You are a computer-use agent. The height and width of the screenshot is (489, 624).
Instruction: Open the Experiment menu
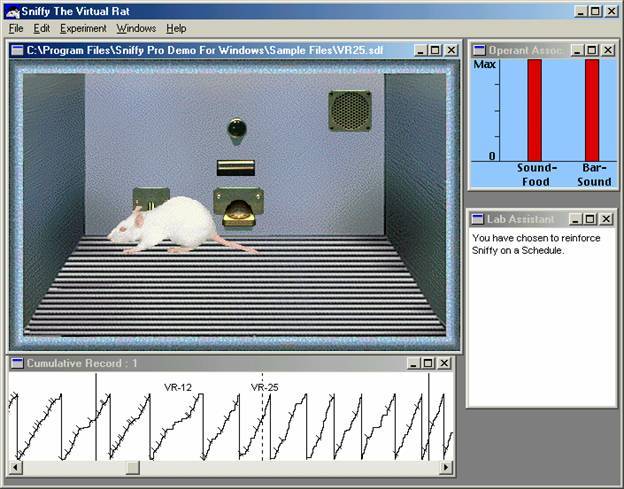pyautogui.click(x=83, y=29)
